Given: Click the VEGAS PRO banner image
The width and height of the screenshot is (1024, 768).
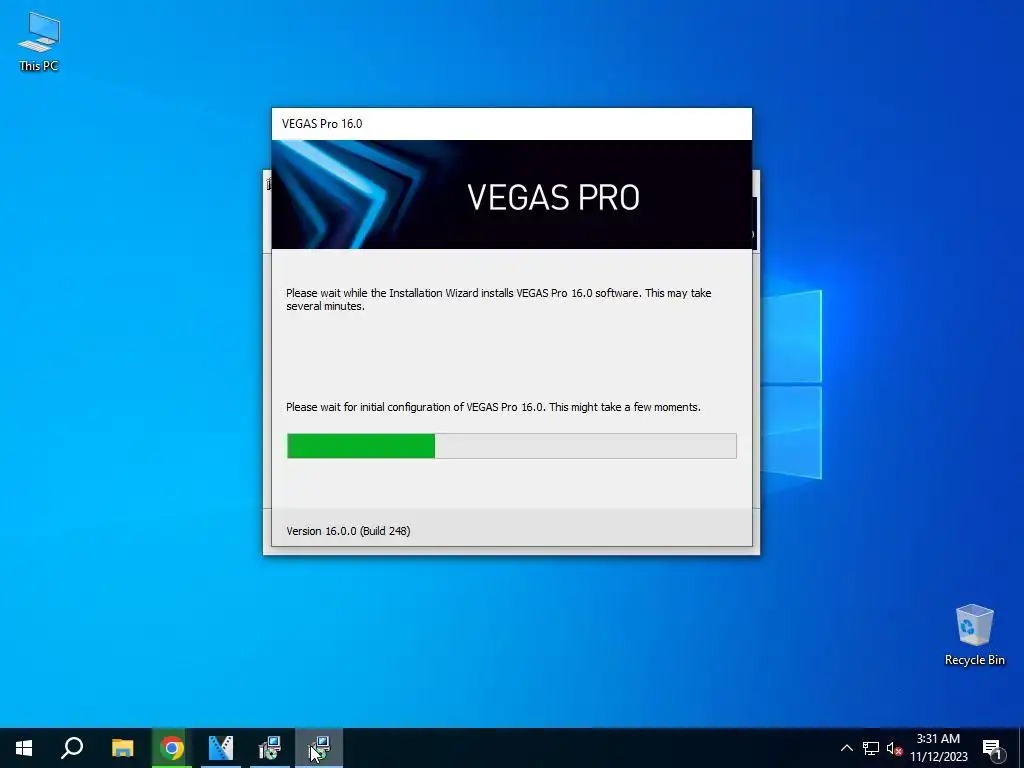Looking at the screenshot, I should click(511, 195).
